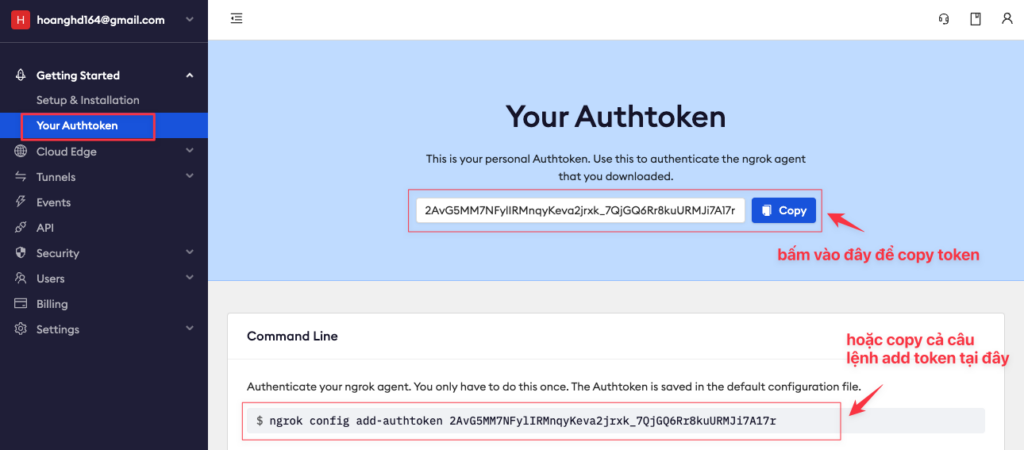Image resolution: width=1024 pixels, height=450 pixels.
Task: Open the documentation book icon
Action: pos(976,19)
